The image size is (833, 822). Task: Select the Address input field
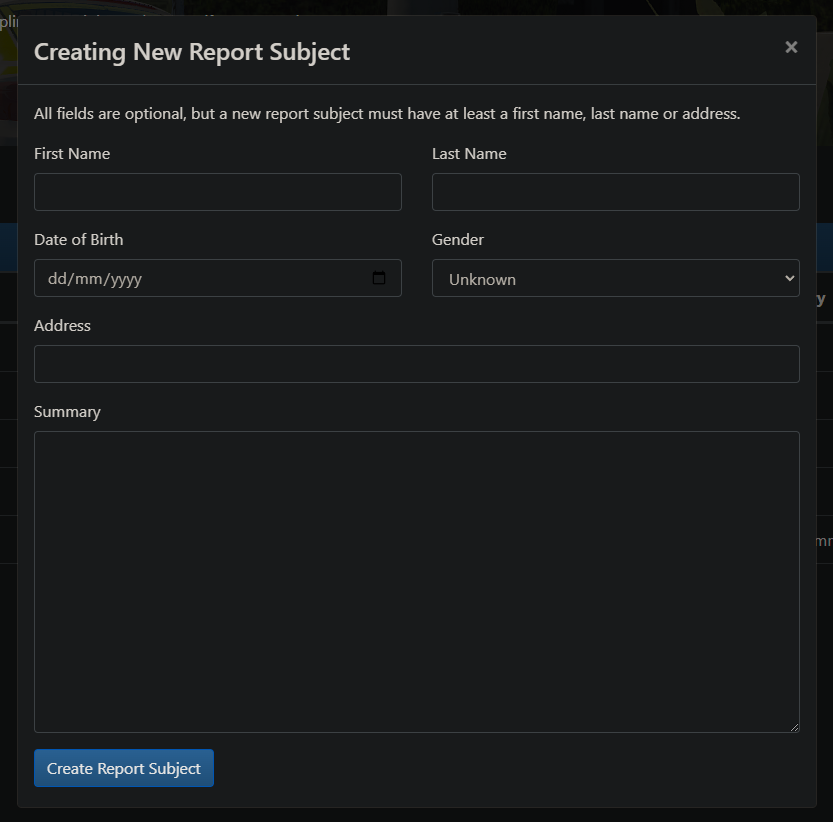[416, 364]
